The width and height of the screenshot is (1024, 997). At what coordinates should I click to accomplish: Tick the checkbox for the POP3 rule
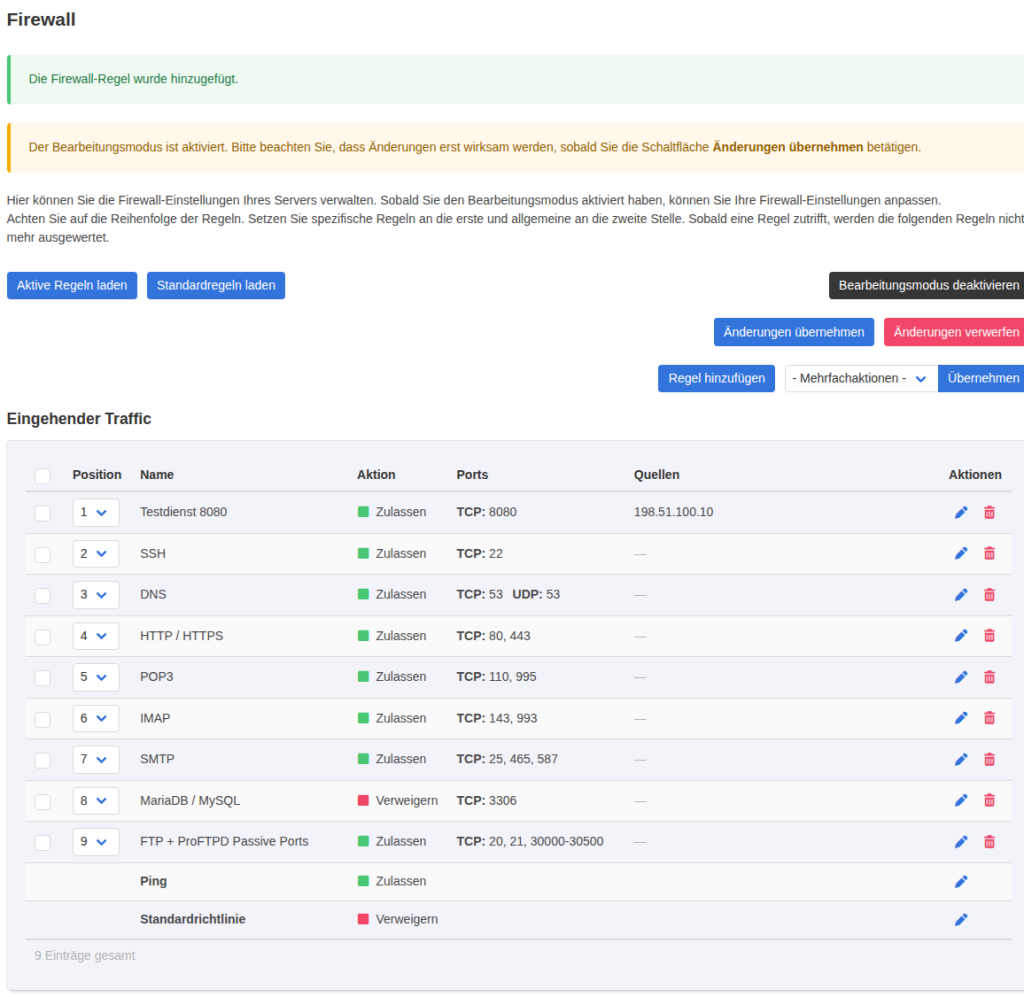(42, 678)
